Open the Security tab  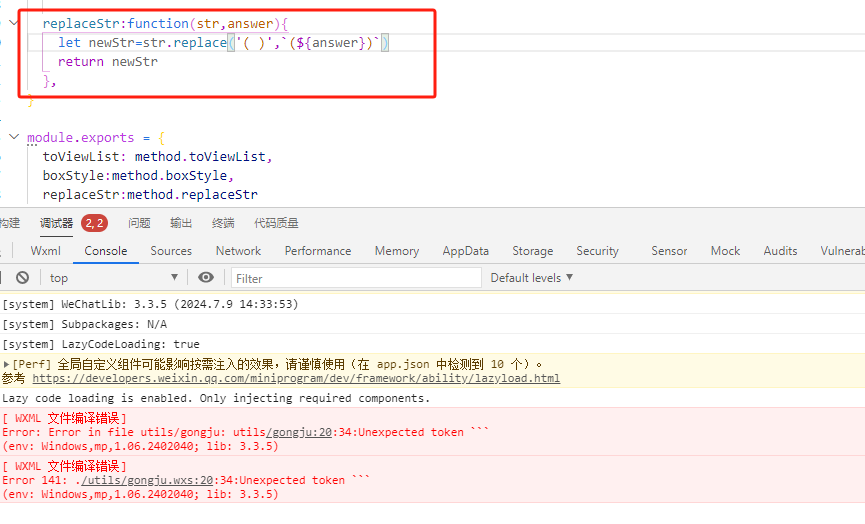point(597,251)
